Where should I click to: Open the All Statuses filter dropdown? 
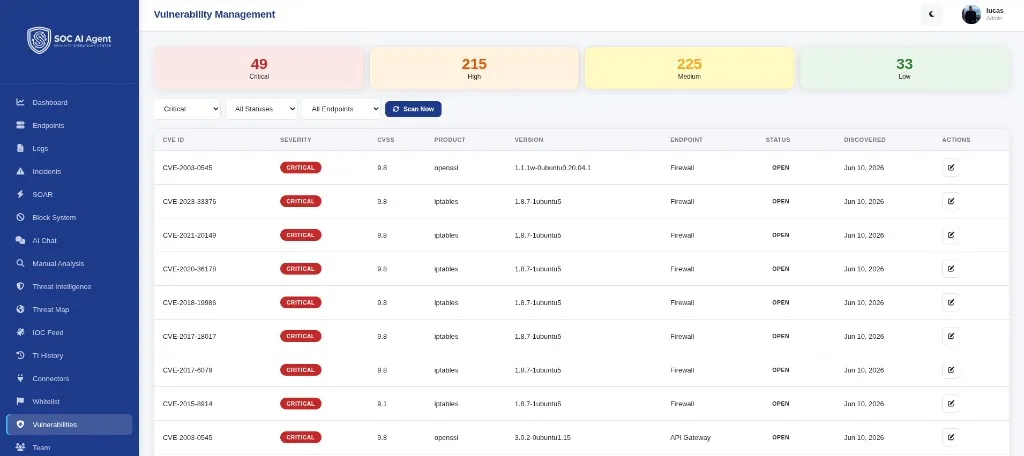pos(261,109)
